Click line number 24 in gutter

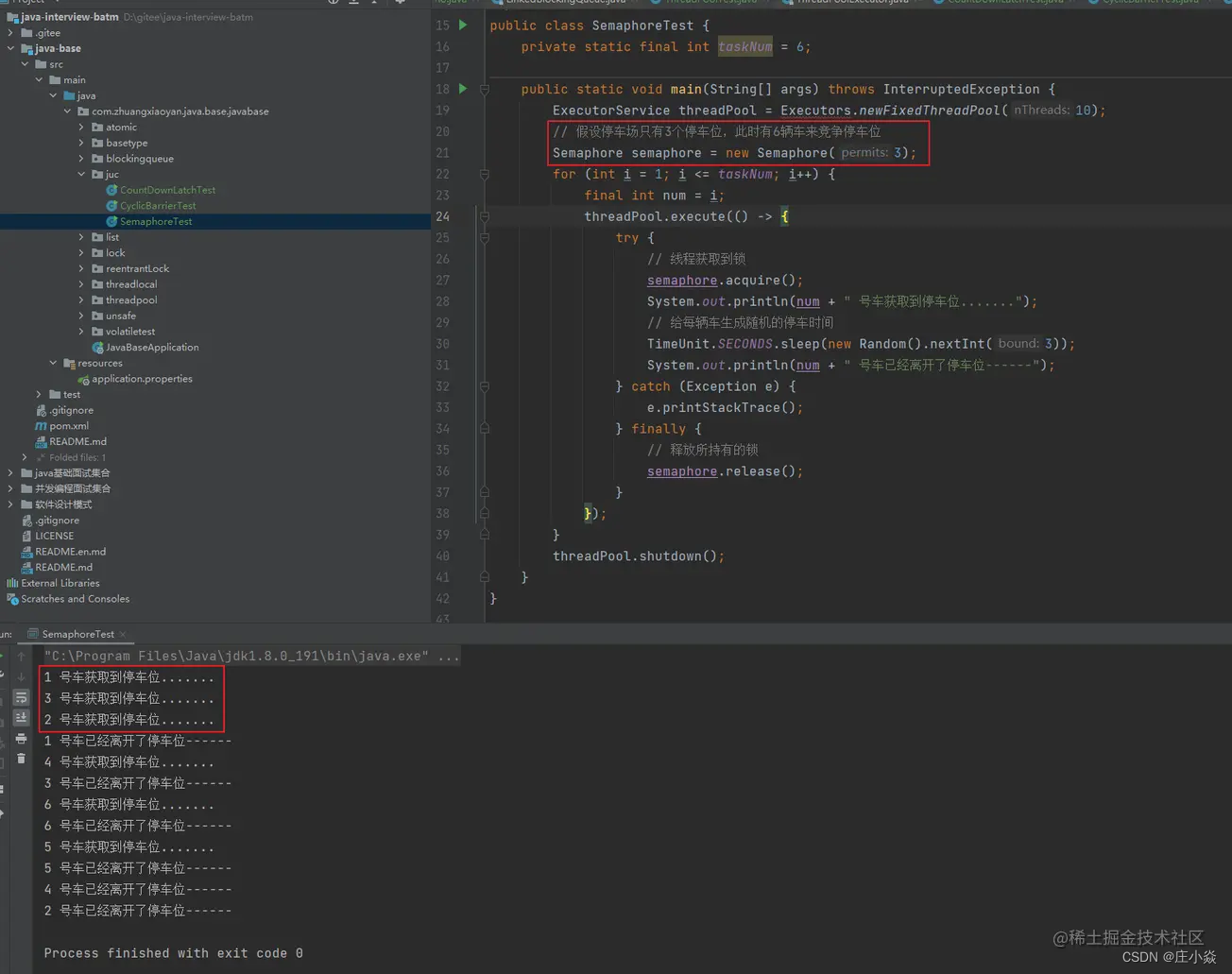[x=442, y=216]
